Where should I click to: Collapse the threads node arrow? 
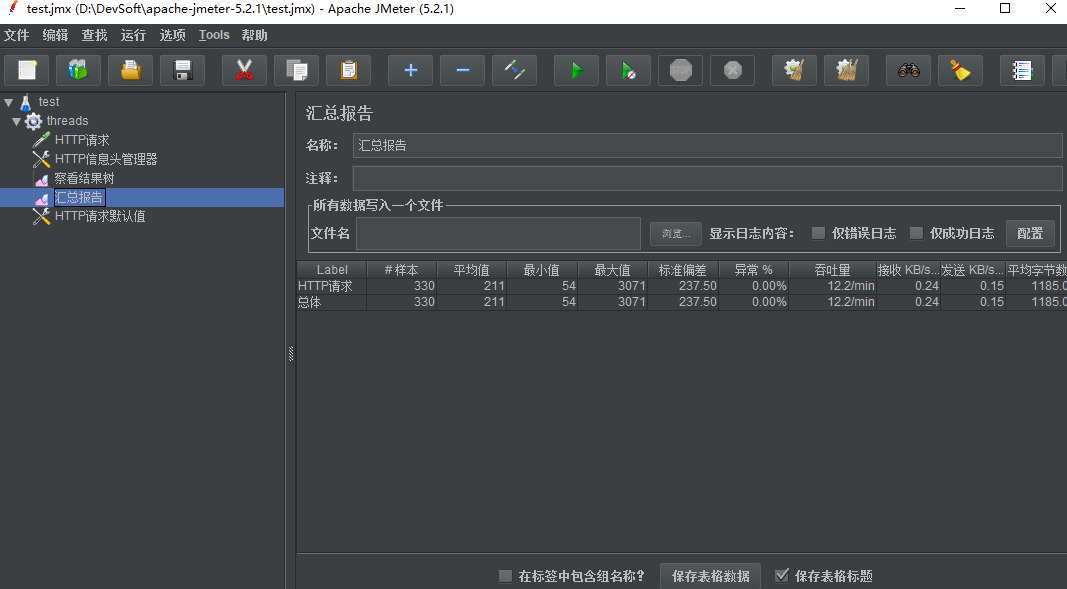pyautogui.click(x=16, y=122)
